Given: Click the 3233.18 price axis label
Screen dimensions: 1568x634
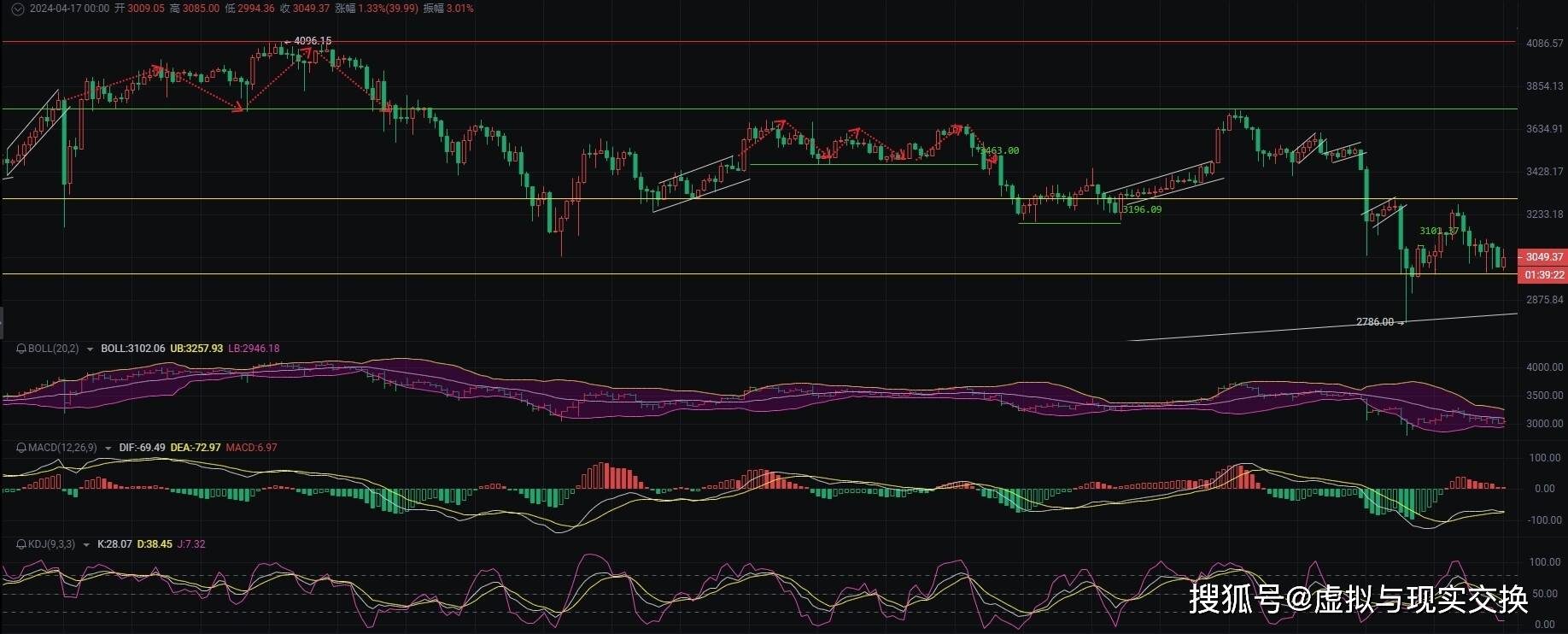Looking at the screenshot, I should (x=1545, y=214).
